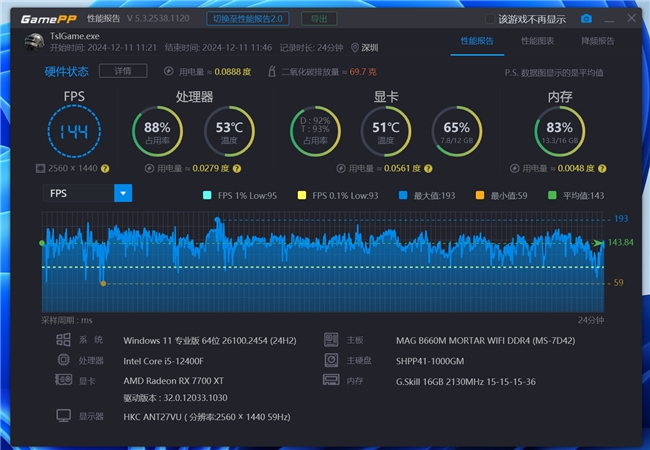Click the SHPP41-1000GM disk text
This screenshot has height=450, width=650.
tap(430, 361)
